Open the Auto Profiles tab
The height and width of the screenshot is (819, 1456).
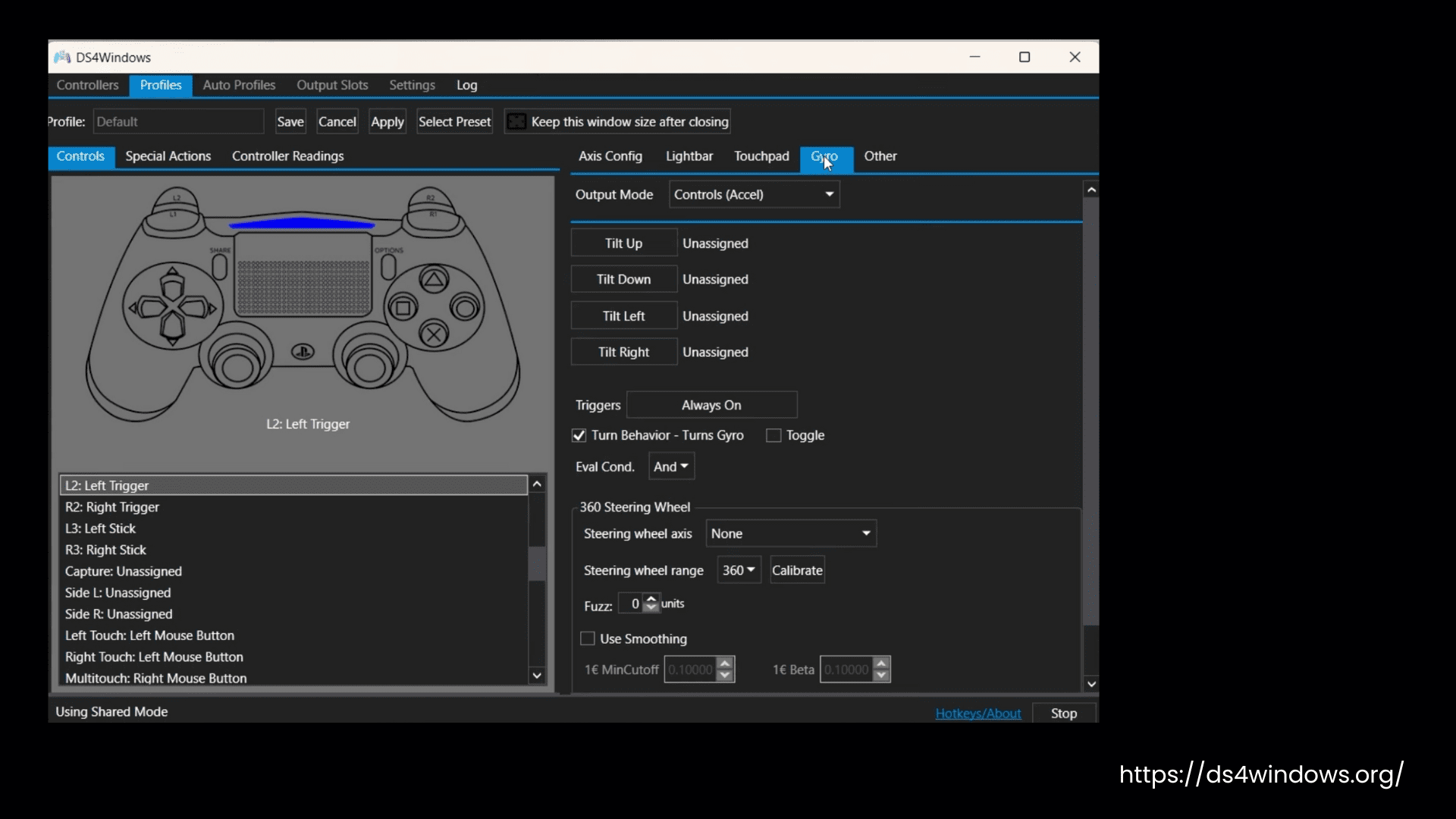click(x=239, y=85)
